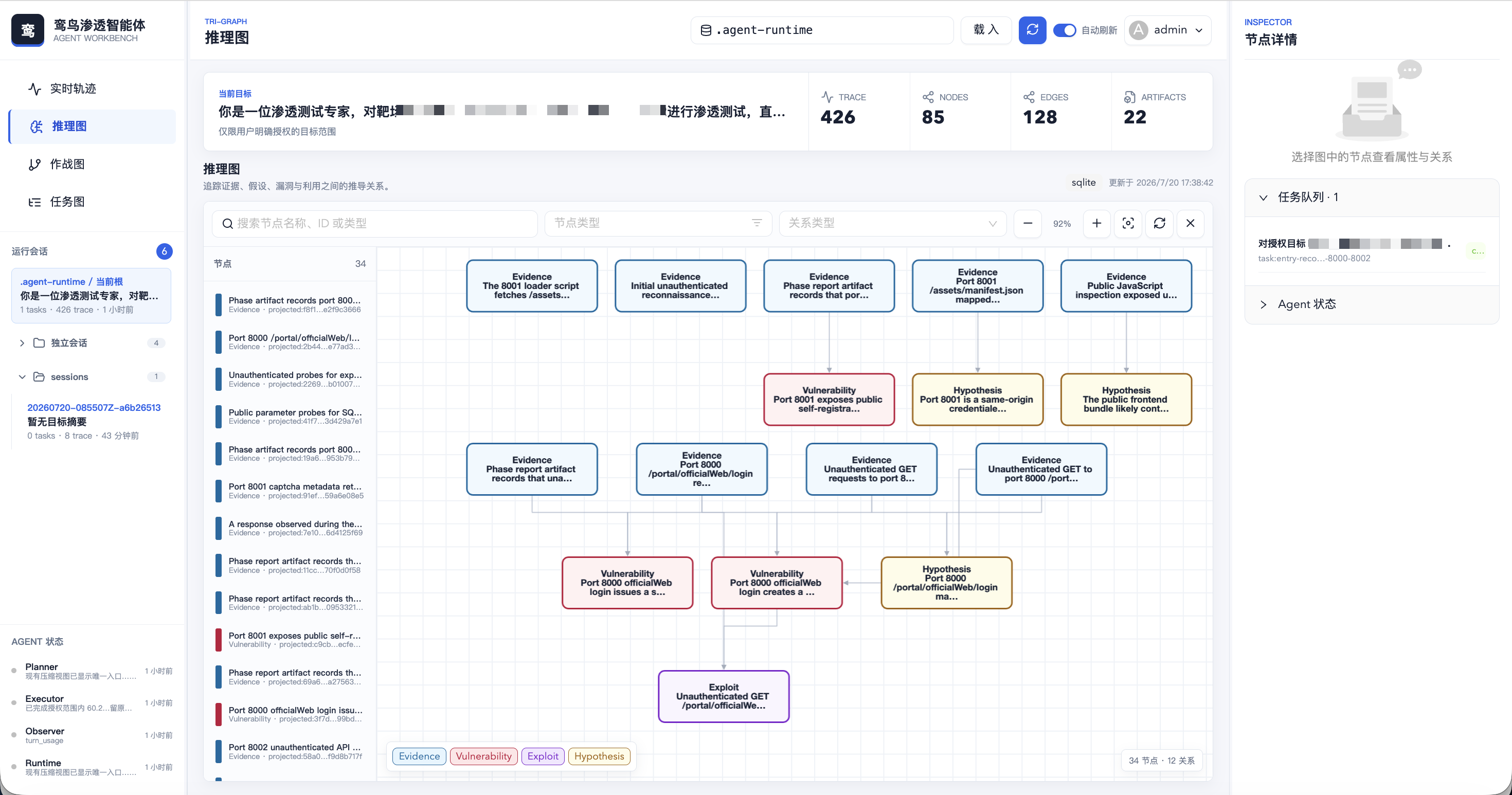Click the blue refresh icon button
The width and height of the screenshot is (1512, 795).
[x=1032, y=30]
